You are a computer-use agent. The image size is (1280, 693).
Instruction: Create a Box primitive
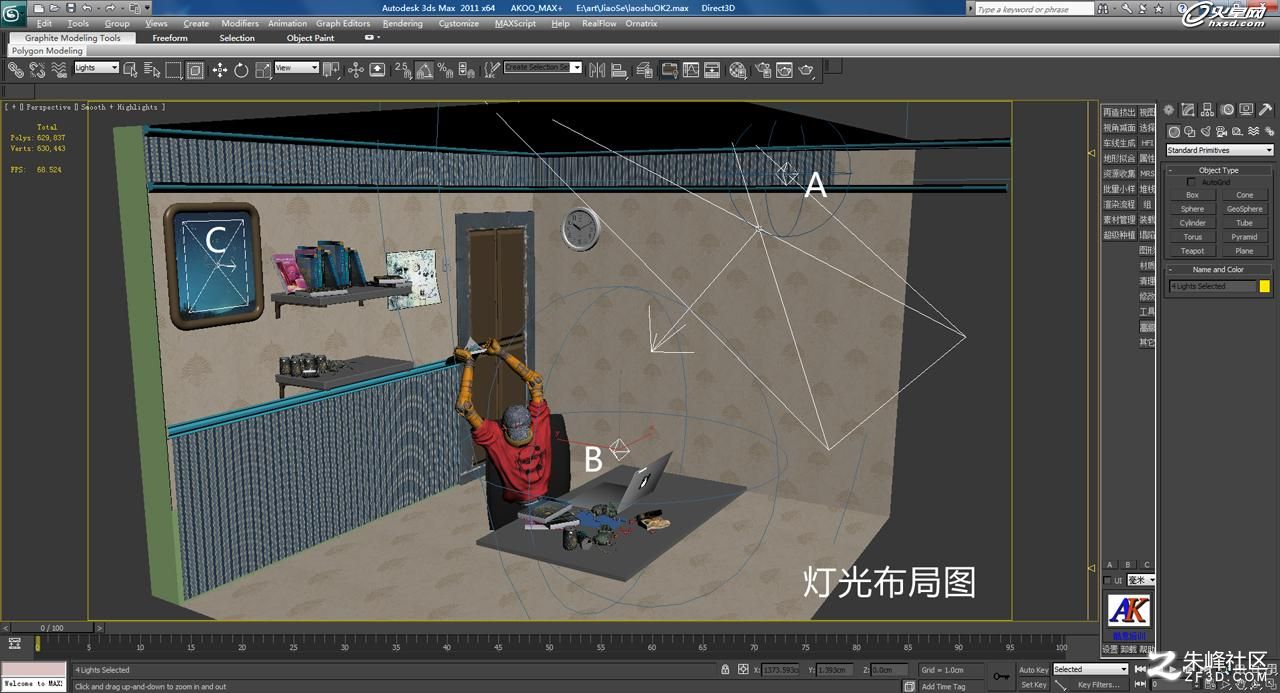[1192, 195]
